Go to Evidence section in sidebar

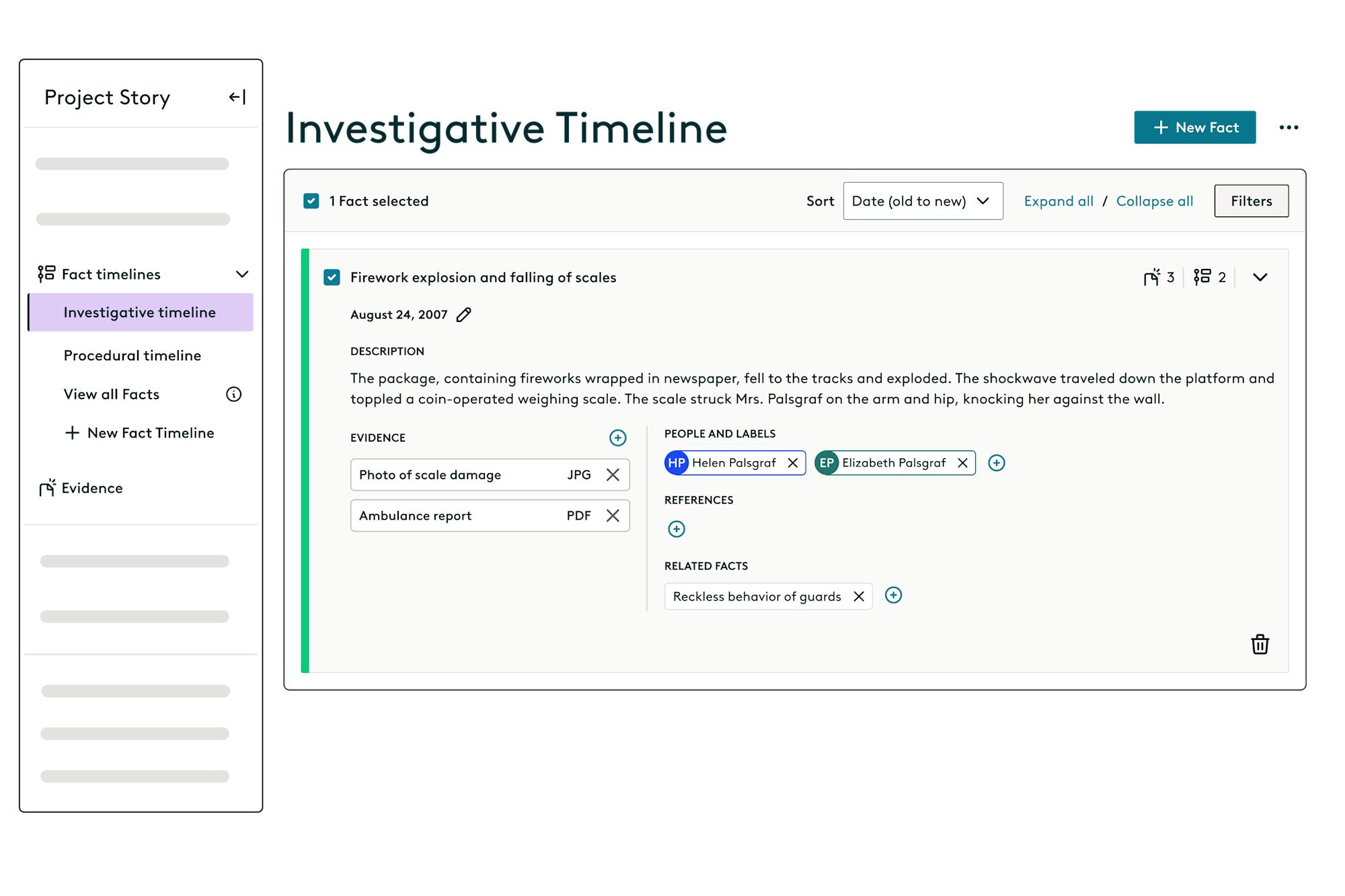[81, 488]
